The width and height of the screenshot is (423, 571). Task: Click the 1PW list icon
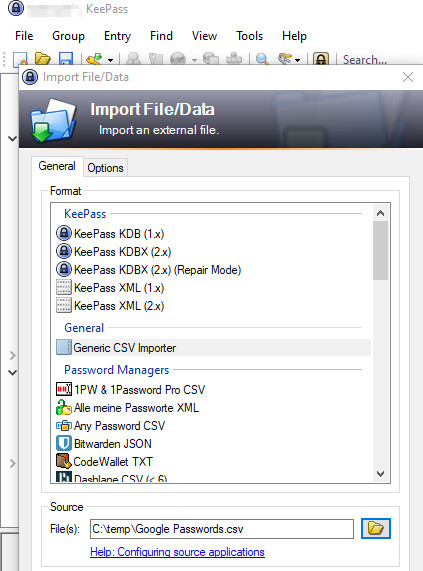pos(64,389)
